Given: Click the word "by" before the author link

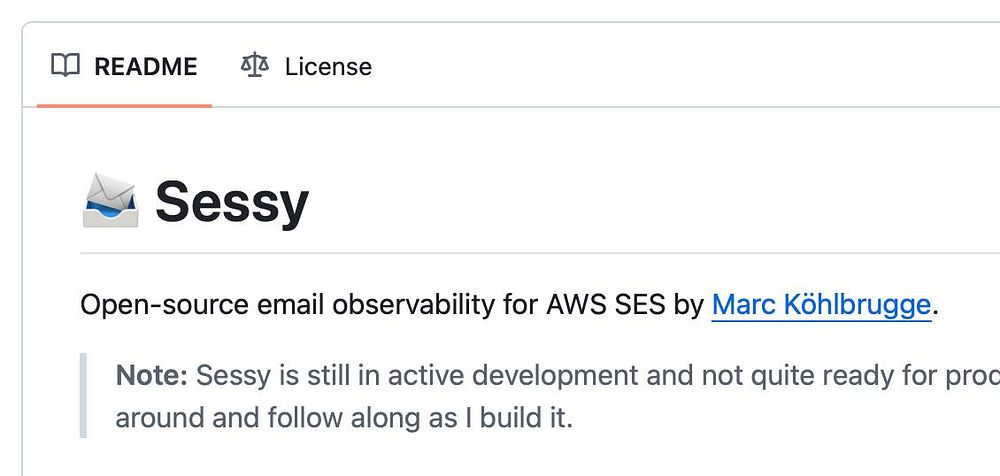Looking at the screenshot, I should point(689,304).
